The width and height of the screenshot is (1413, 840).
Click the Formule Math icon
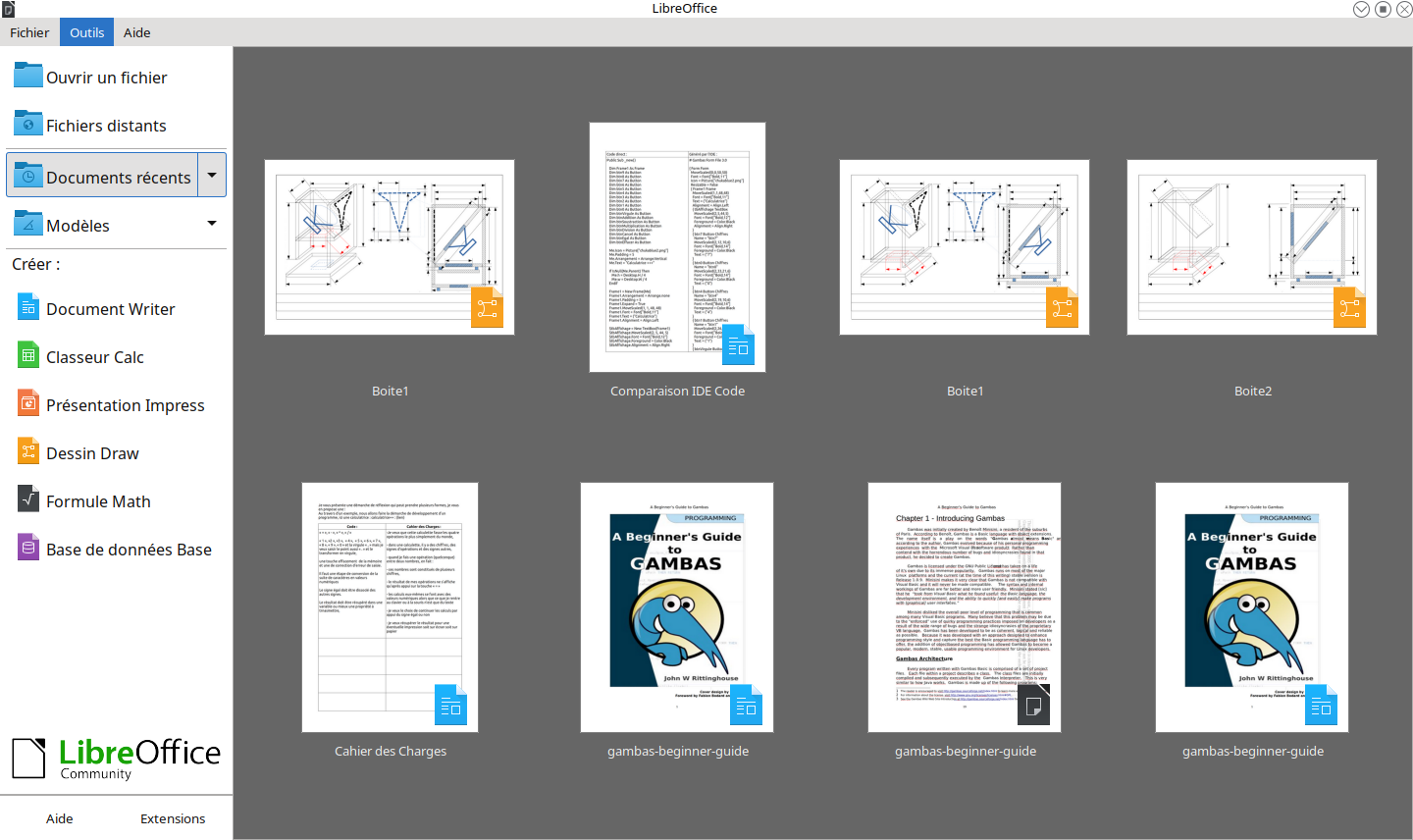[28, 499]
